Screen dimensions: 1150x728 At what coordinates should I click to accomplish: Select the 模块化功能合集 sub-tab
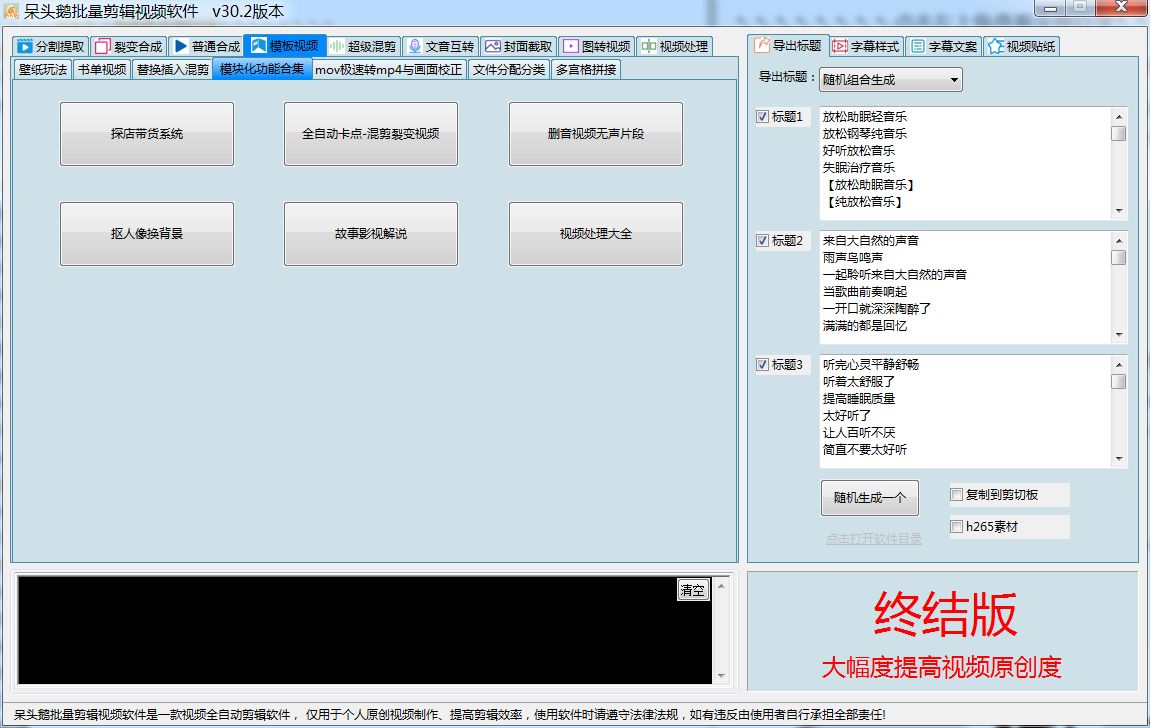pos(262,69)
